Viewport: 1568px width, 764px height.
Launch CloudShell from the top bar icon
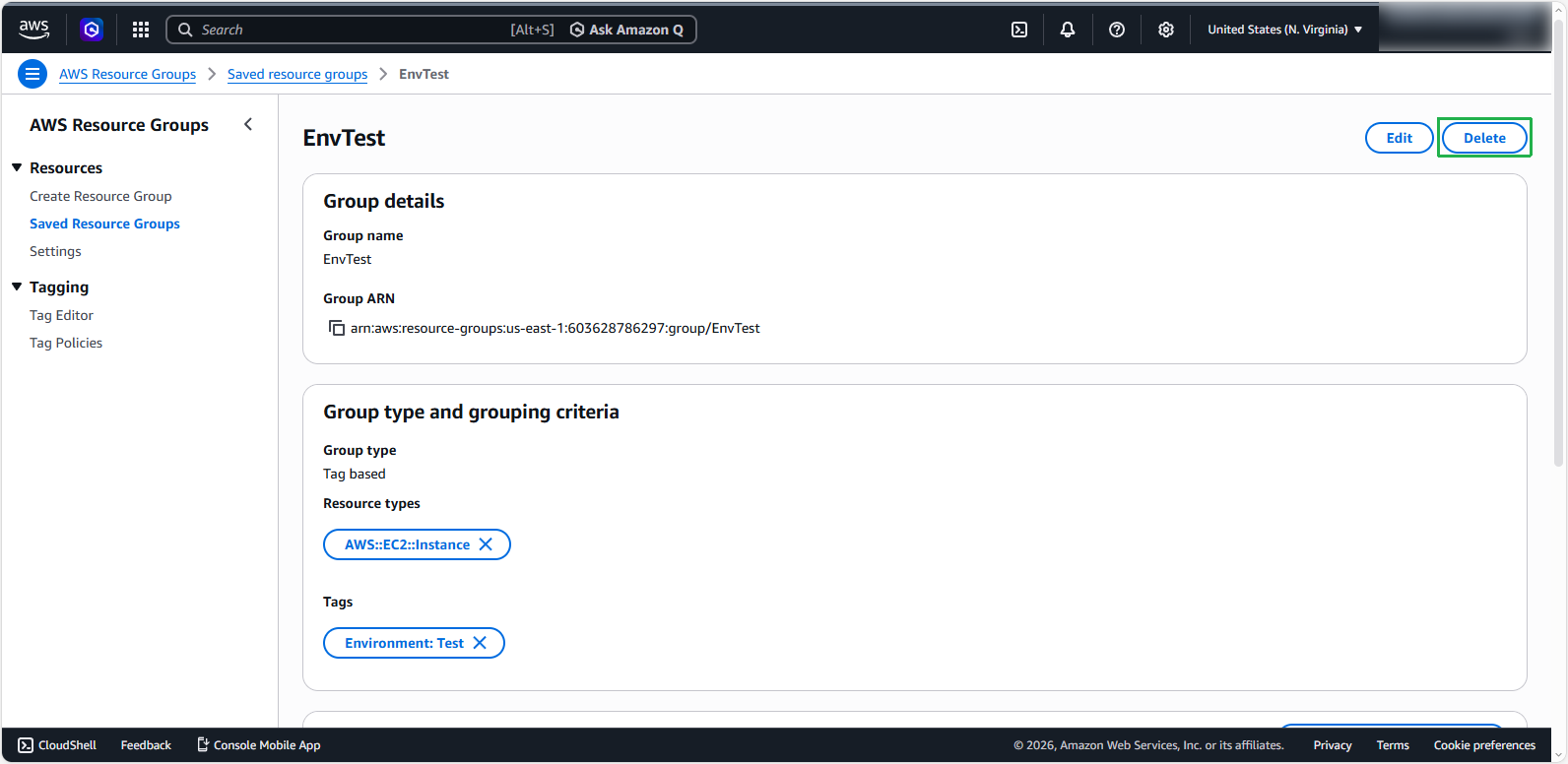pyautogui.click(x=1019, y=30)
